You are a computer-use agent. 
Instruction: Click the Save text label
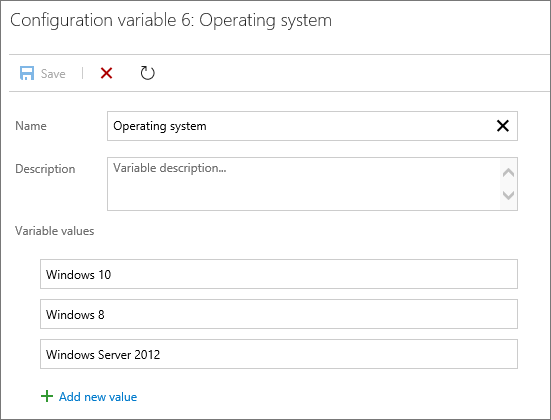(x=53, y=74)
